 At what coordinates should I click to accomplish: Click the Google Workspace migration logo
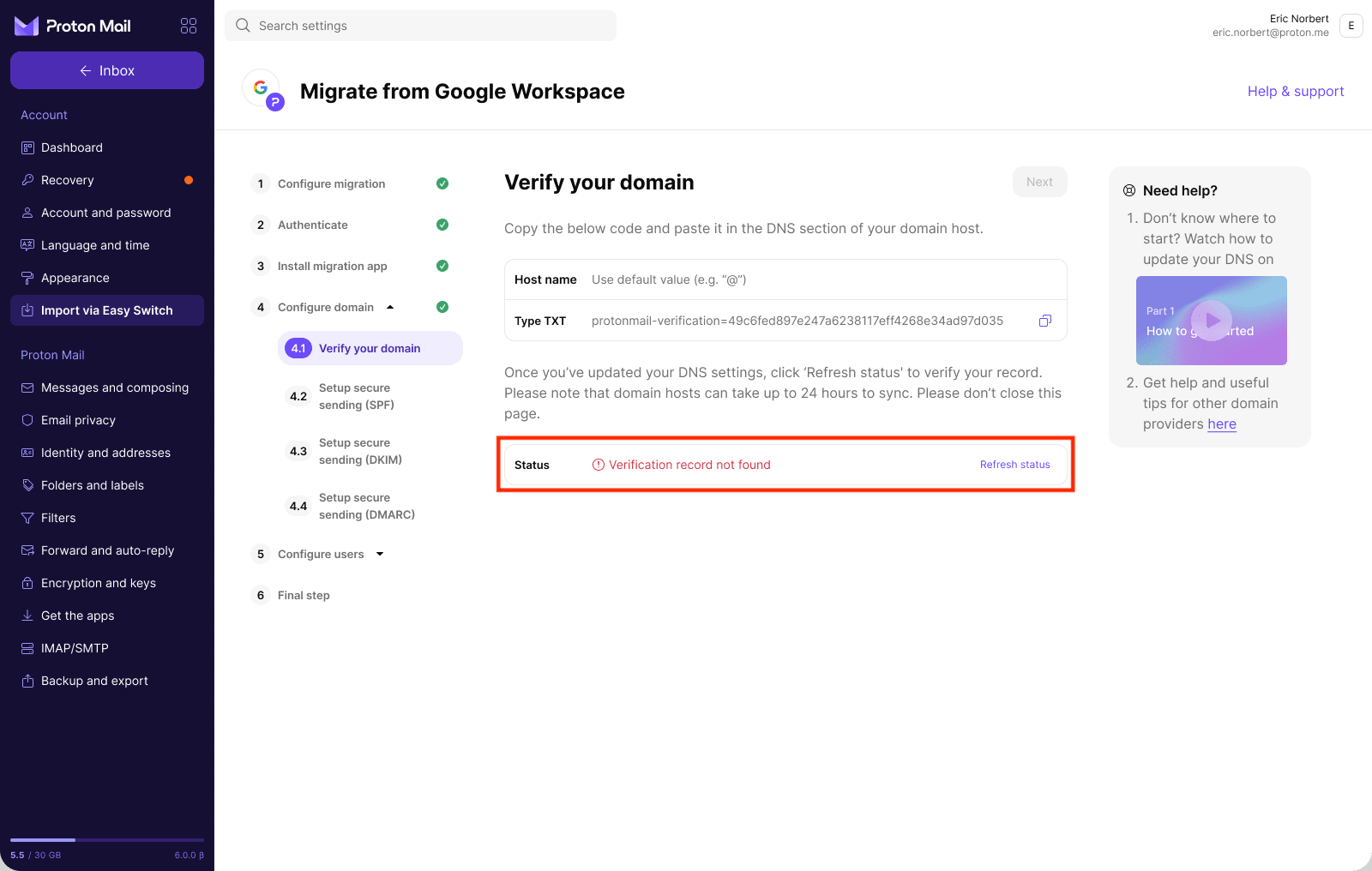click(263, 90)
